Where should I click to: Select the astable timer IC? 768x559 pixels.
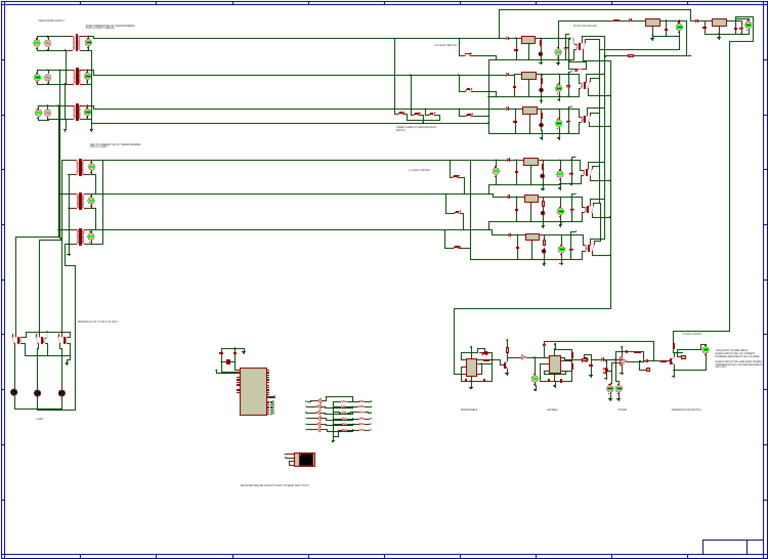tap(555, 364)
